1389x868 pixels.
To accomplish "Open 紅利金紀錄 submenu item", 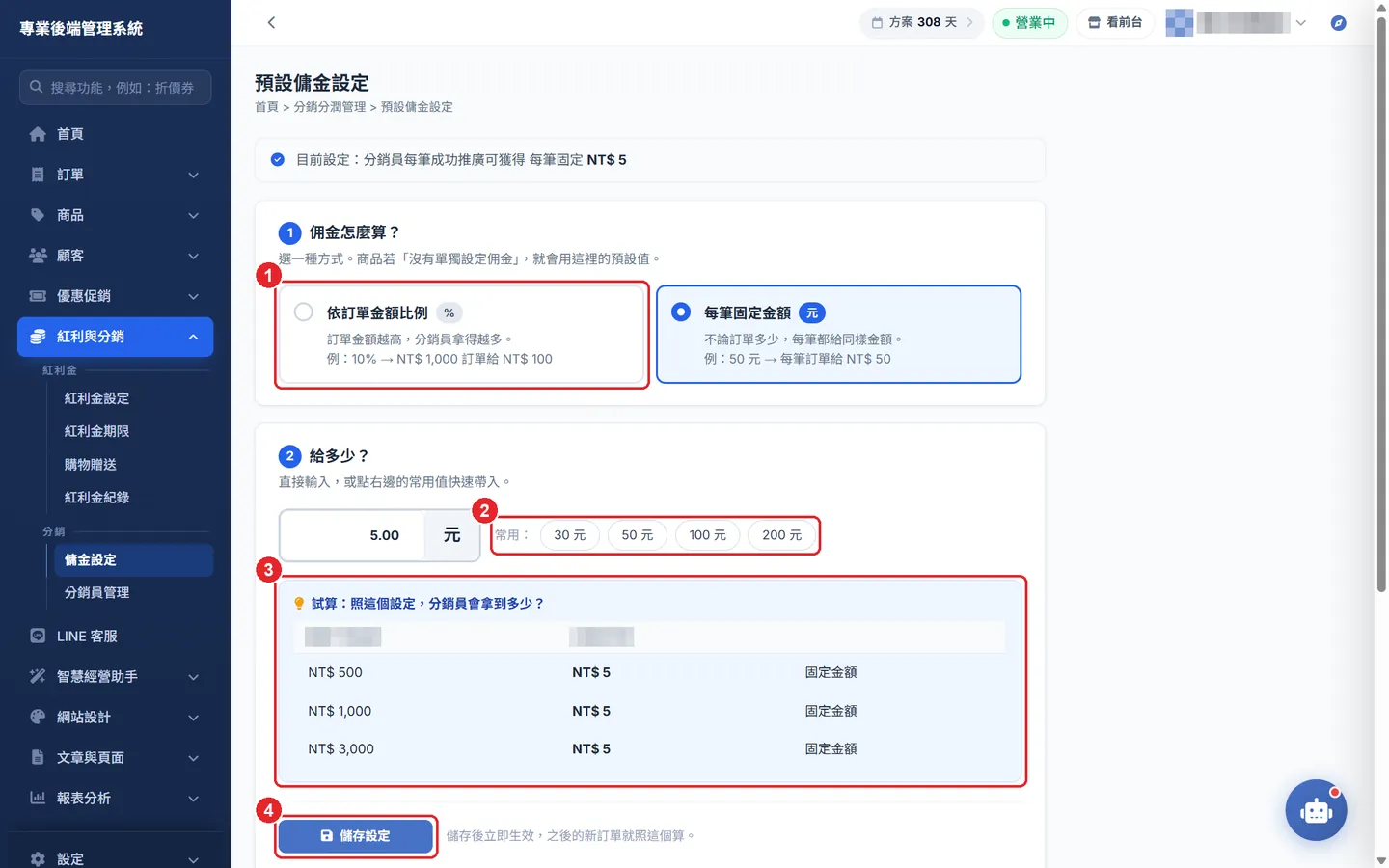I will [96, 497].
